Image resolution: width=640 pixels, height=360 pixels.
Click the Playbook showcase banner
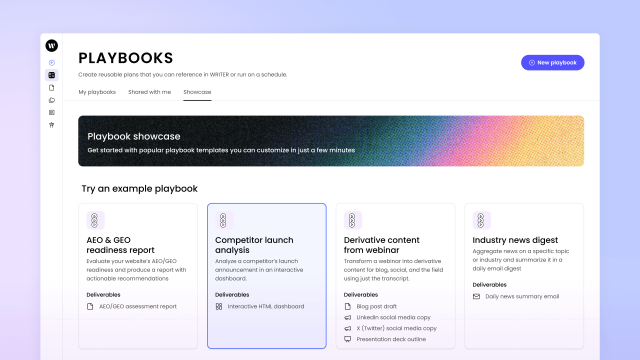click(331, 141)
